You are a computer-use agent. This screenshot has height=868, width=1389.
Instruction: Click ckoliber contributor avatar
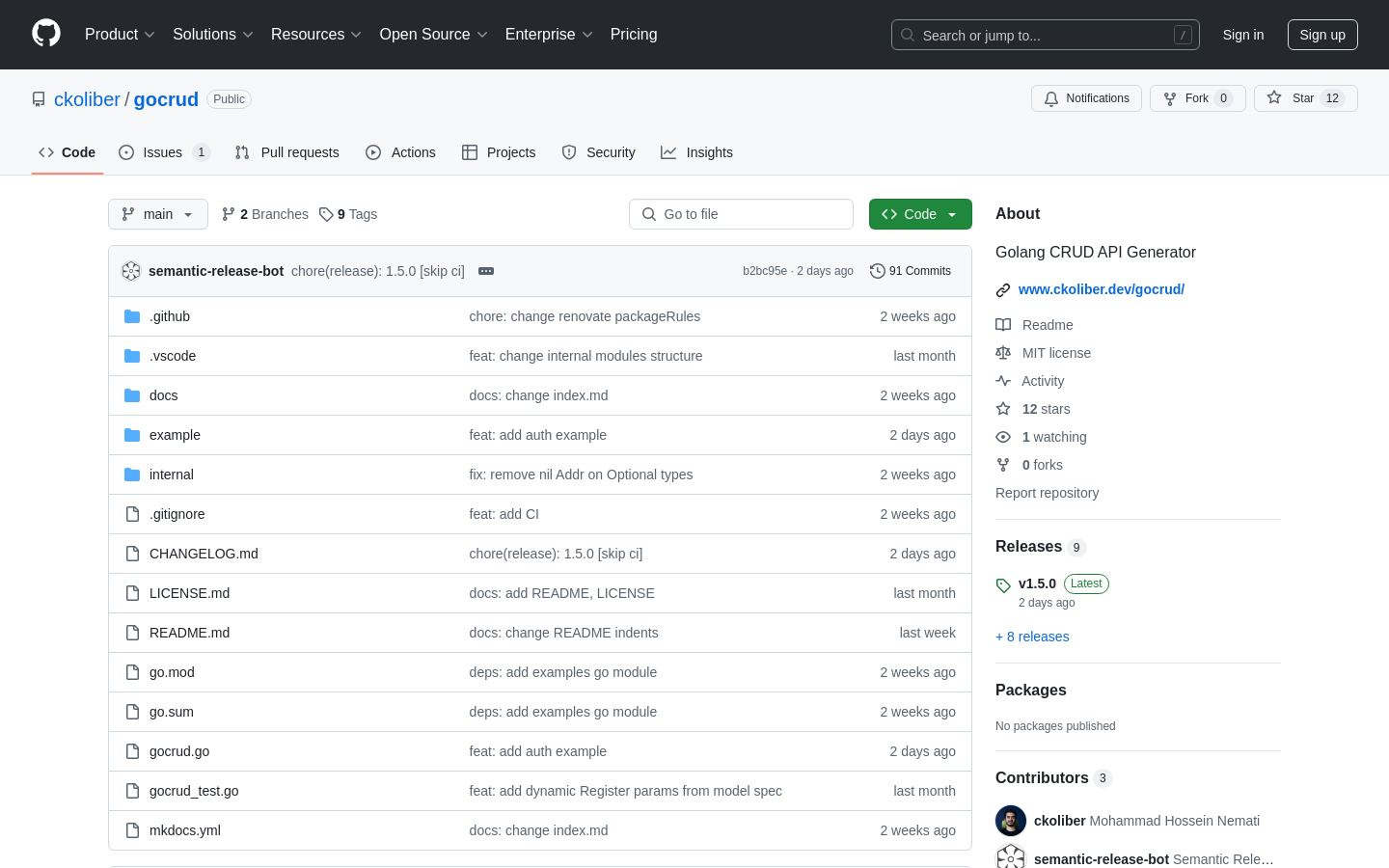coord(1011,821)
